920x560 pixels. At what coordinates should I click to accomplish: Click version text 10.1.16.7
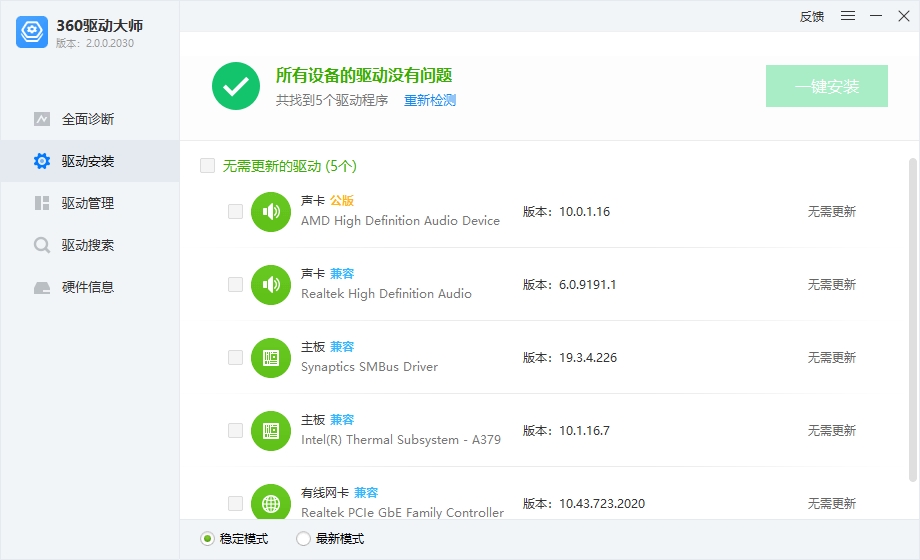tap(584, 431)
